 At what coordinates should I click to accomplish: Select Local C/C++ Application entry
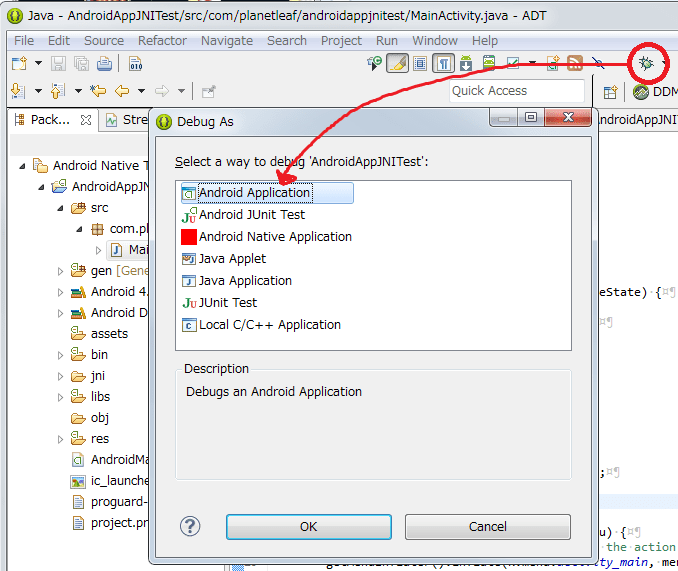pyautogui.click(x=261, y=325)
